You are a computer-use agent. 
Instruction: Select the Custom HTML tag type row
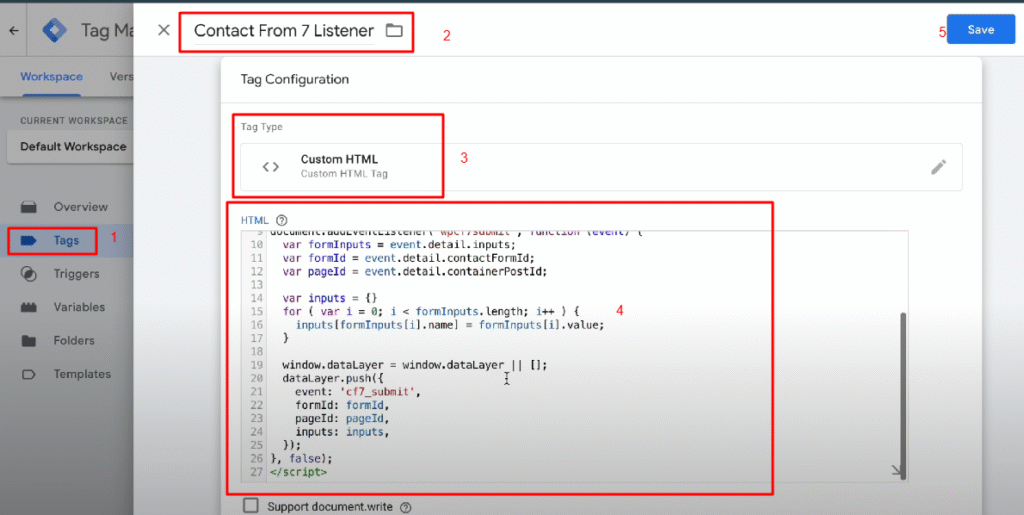pyautogui.click(x=601, y=167)
